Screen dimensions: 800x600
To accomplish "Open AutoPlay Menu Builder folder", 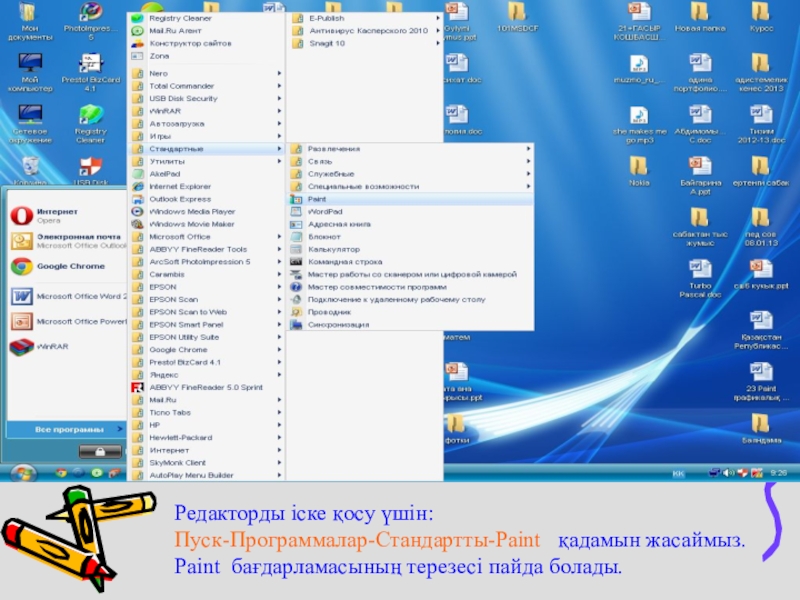I will [207, 475].
